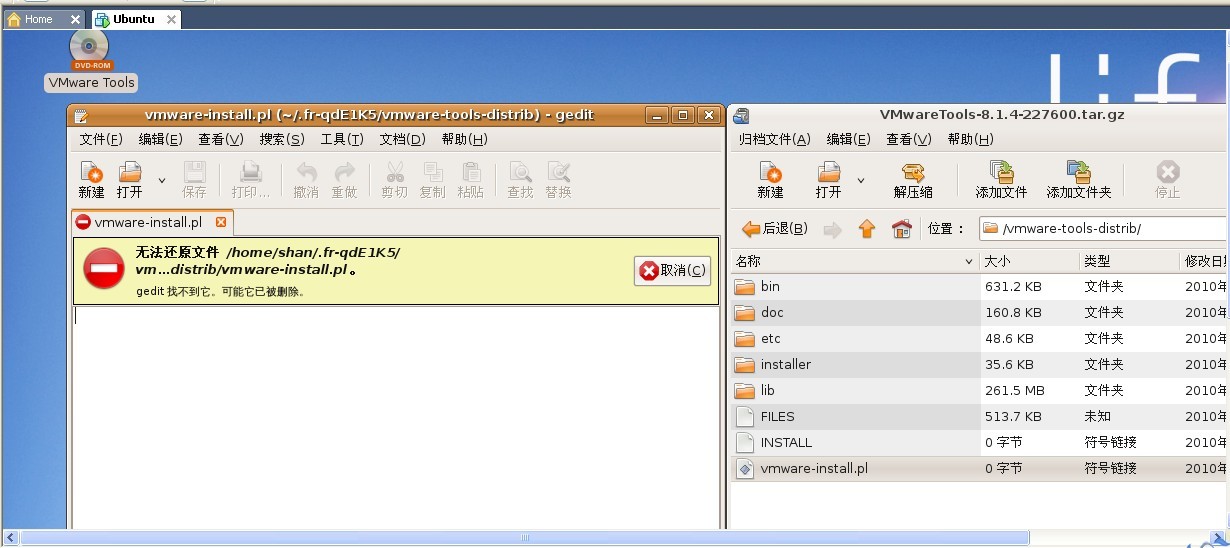
Task: Open gedit's 查看(V) menu
Action: pos(221,139)
